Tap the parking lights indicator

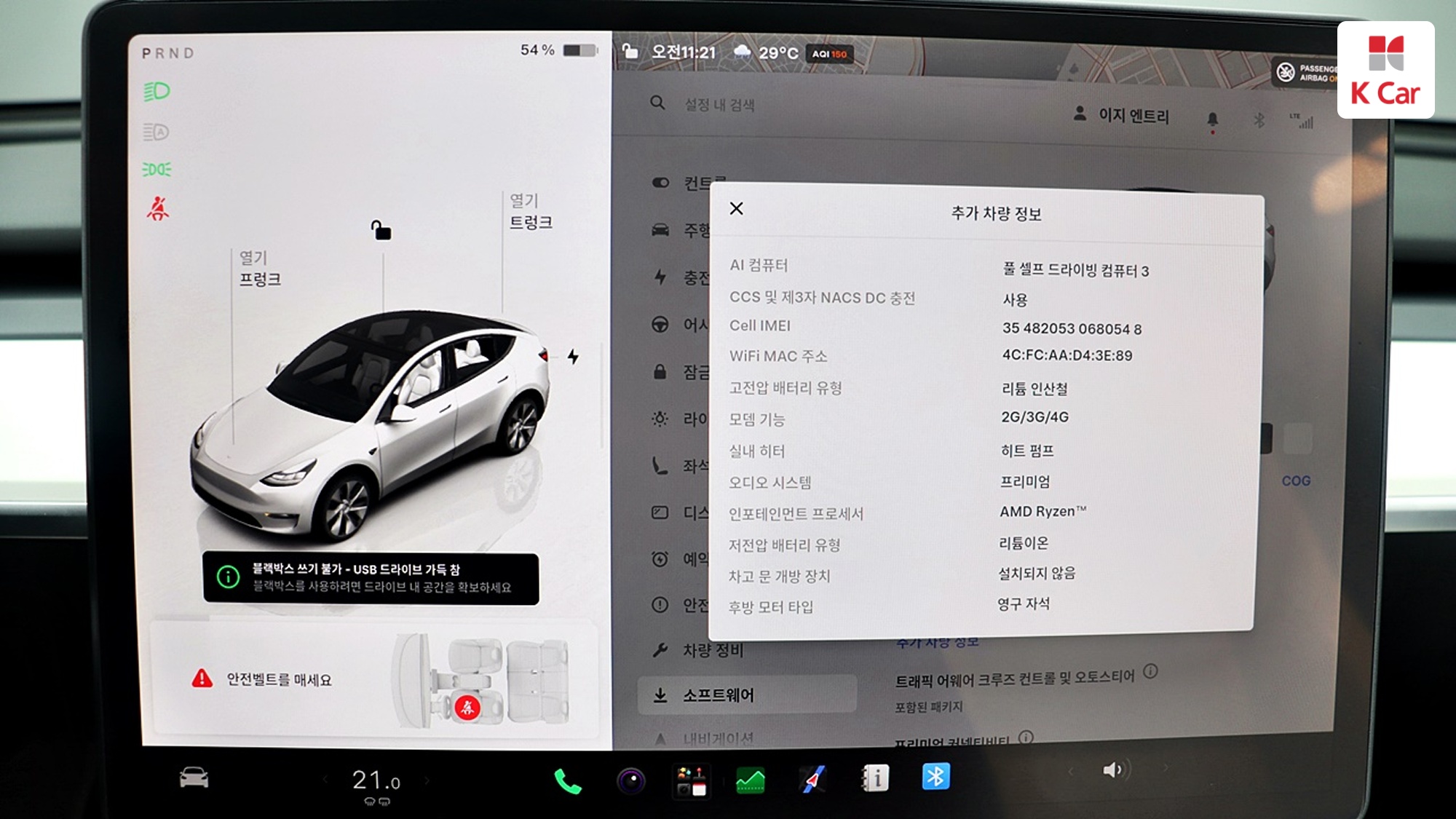157,170
